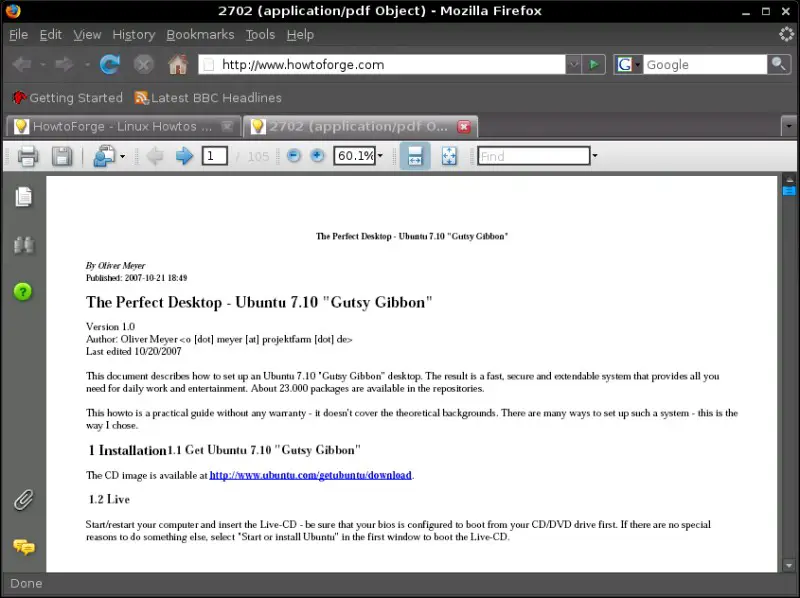
Task: Open the Tools menu
Action: (x=260, y=35)
